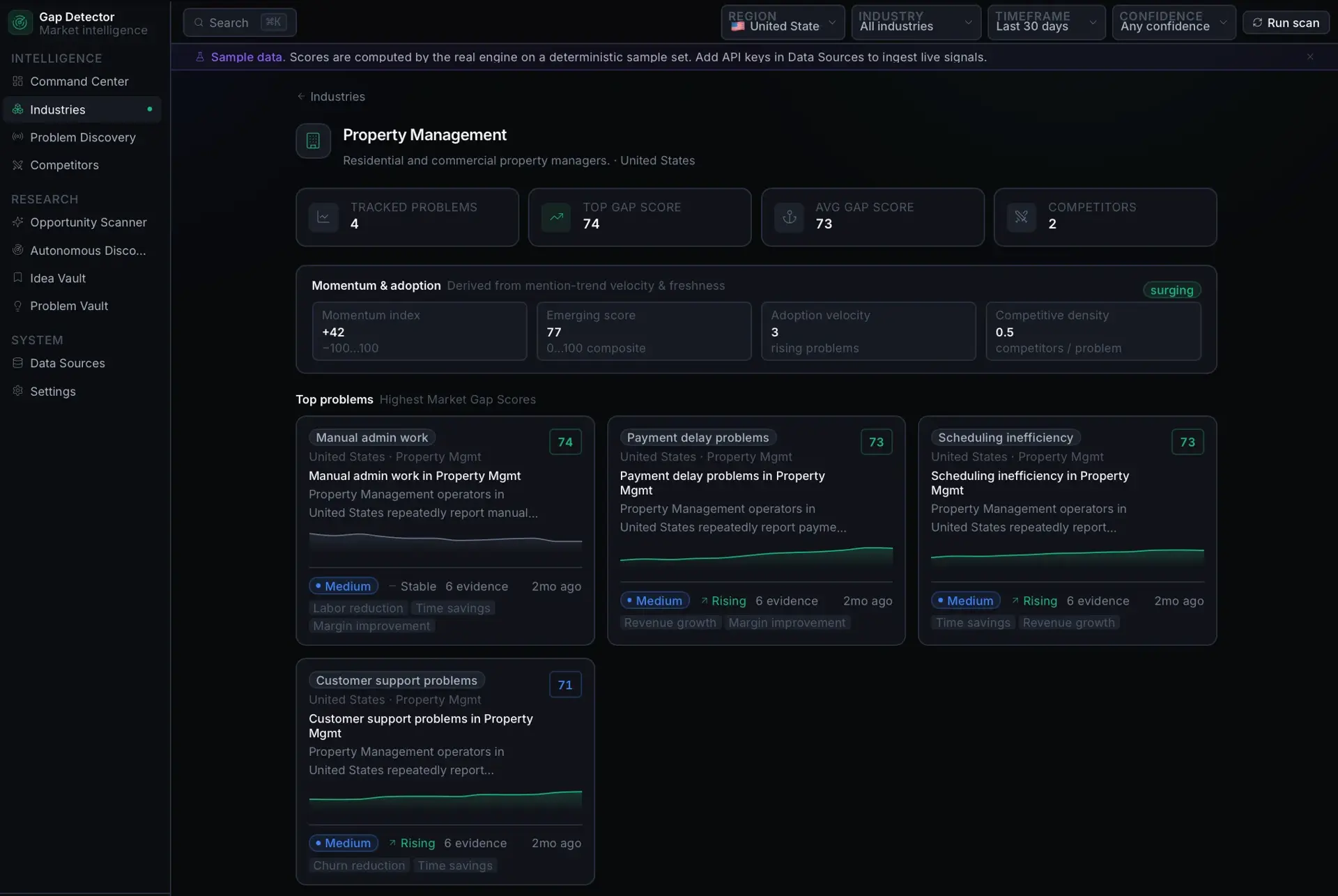Click the Autonomous Discovery icon

pos(18,250)
